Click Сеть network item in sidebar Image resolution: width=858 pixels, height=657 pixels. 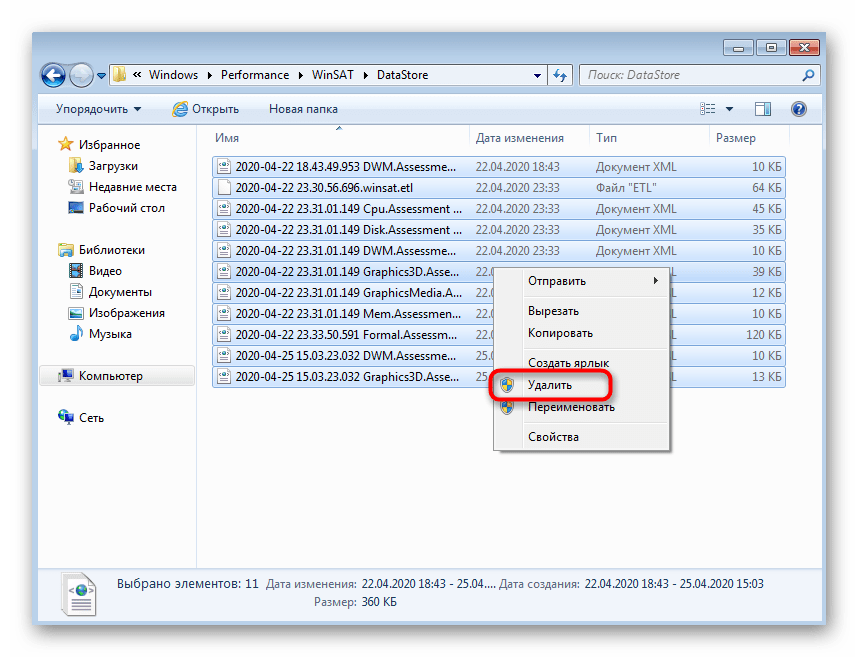coord(92,418)
